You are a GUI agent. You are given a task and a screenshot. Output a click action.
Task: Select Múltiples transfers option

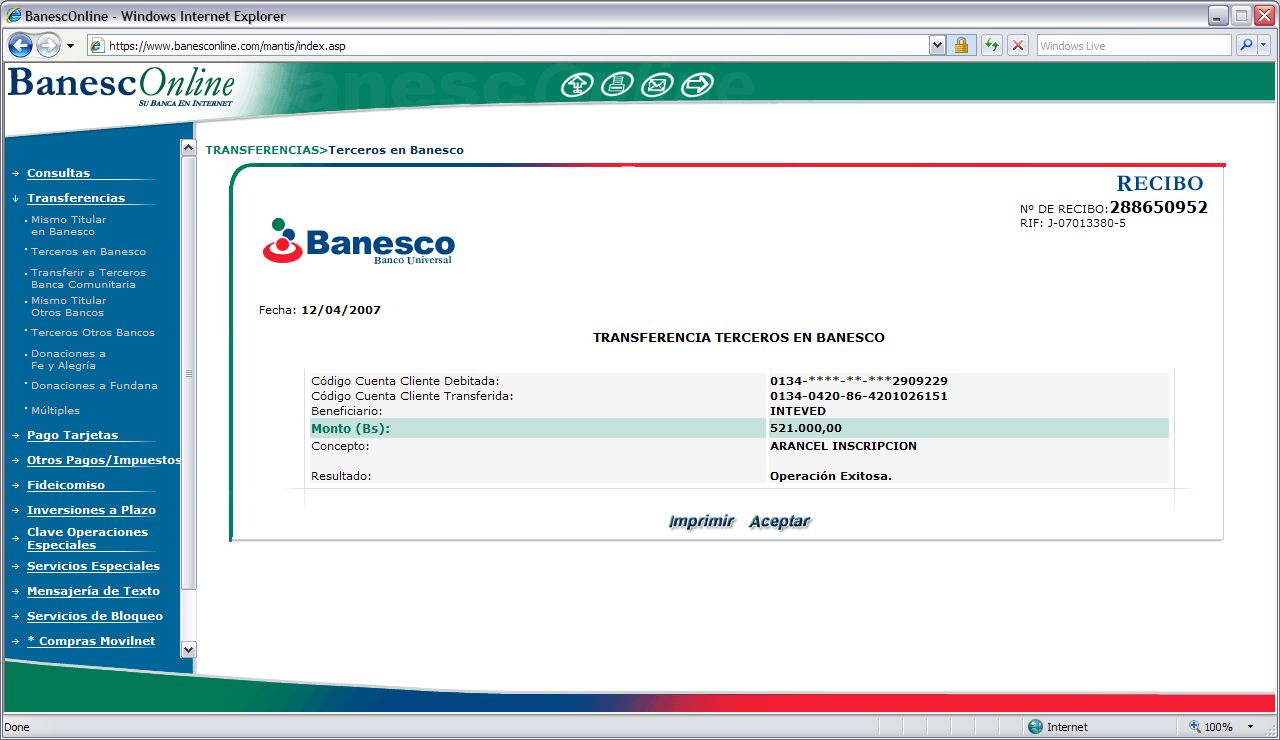pos(55,411)
